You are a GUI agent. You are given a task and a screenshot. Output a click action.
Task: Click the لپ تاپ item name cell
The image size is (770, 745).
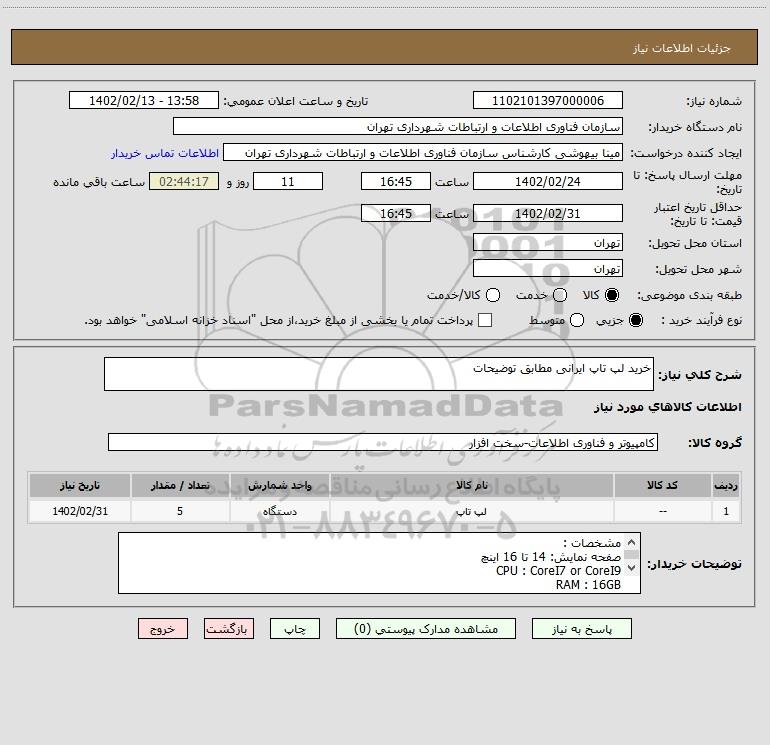click(471, 511)
